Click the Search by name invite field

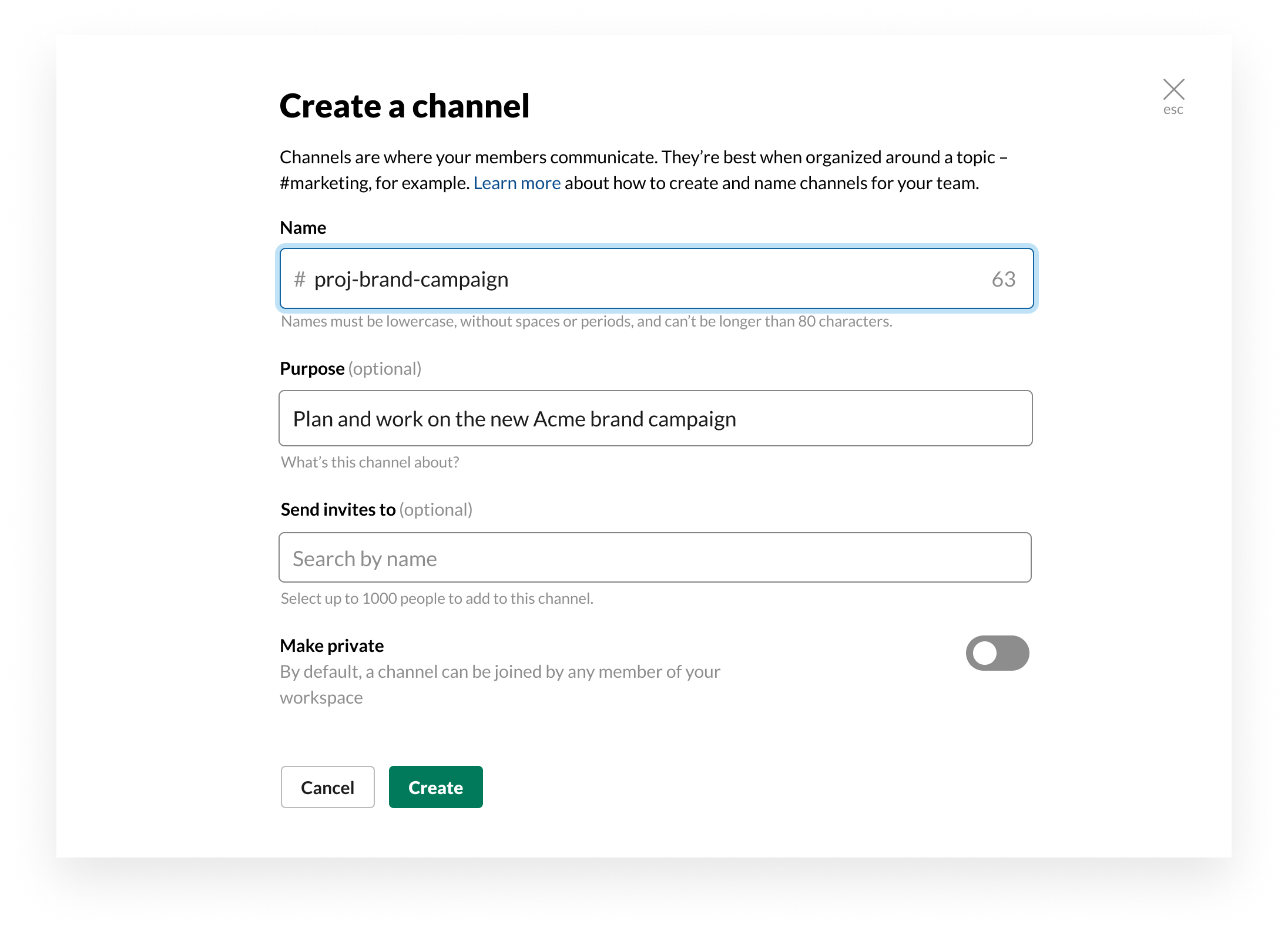[655, 558]
